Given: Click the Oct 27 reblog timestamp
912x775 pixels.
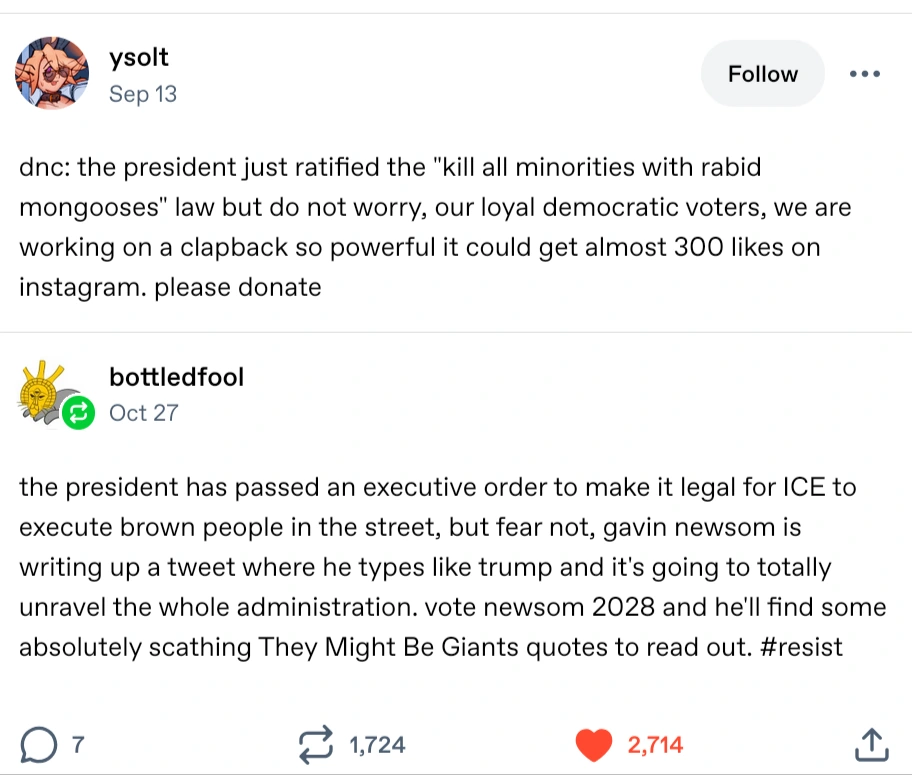Looking at the screenshot, I should [144, 412].
